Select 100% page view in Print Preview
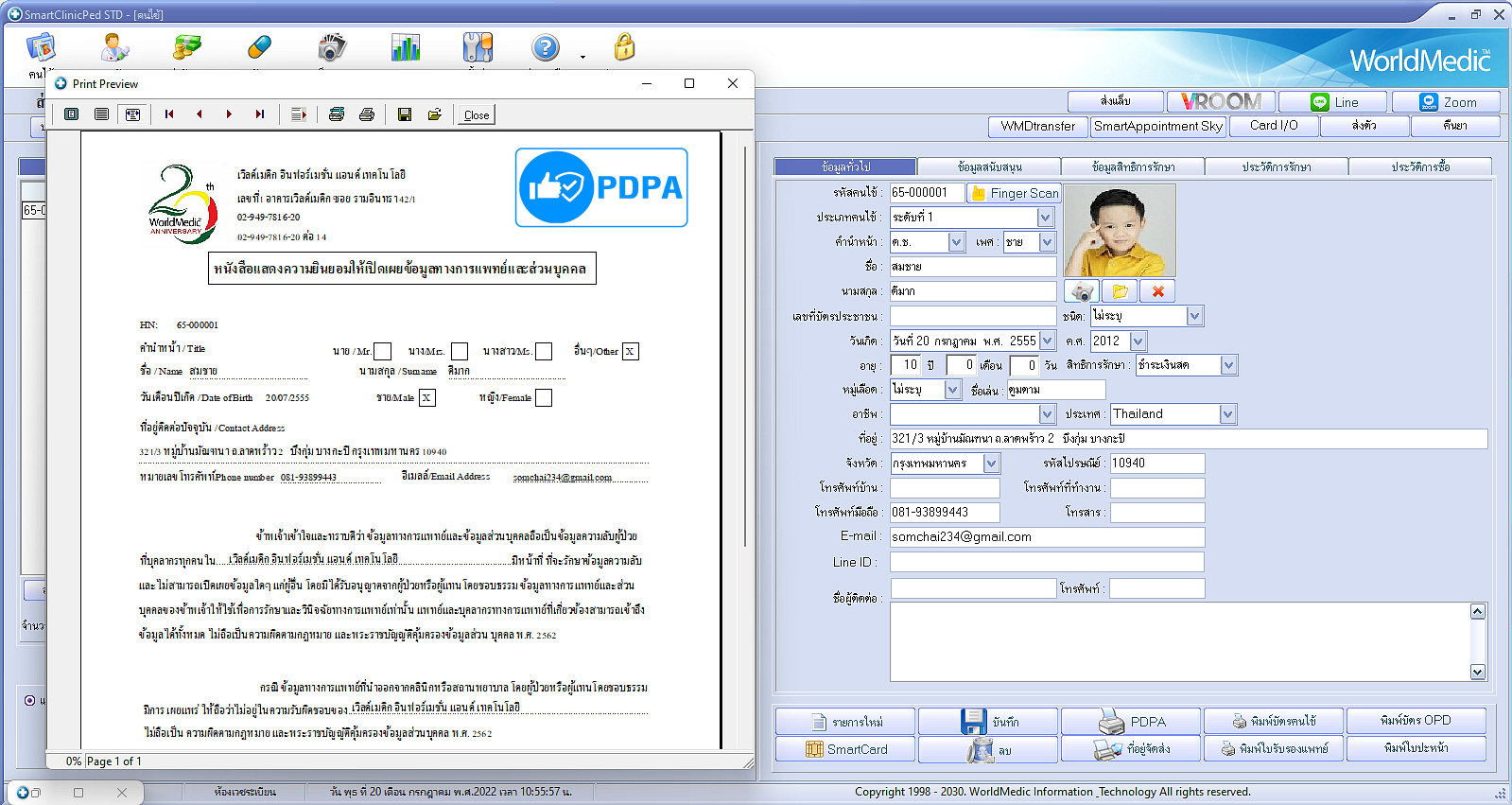This screenshot has width=1512, height=805. coord(102,114)
